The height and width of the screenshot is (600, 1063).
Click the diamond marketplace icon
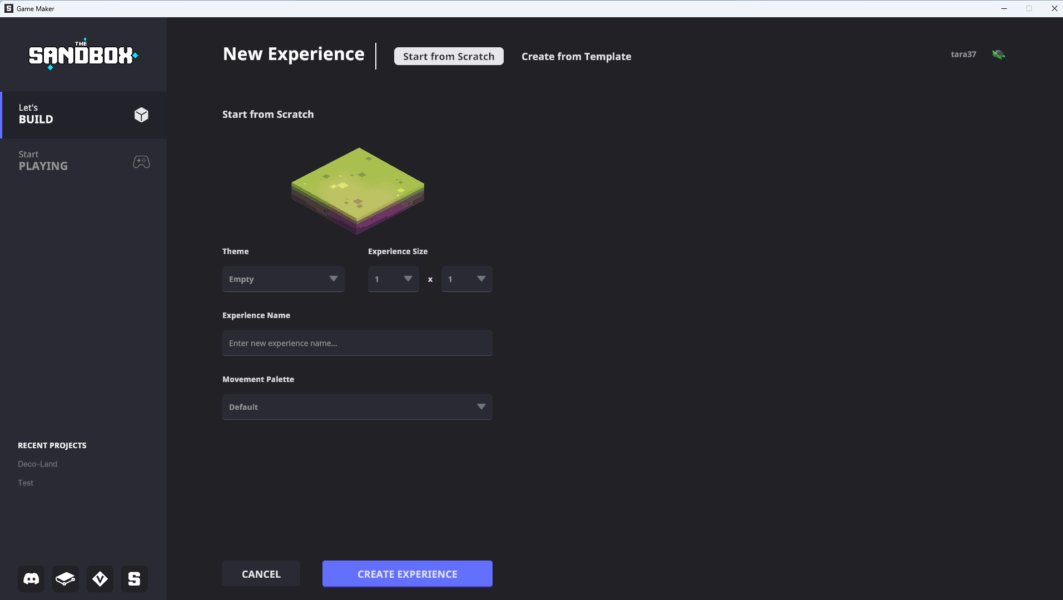click(x=100, y=579)
